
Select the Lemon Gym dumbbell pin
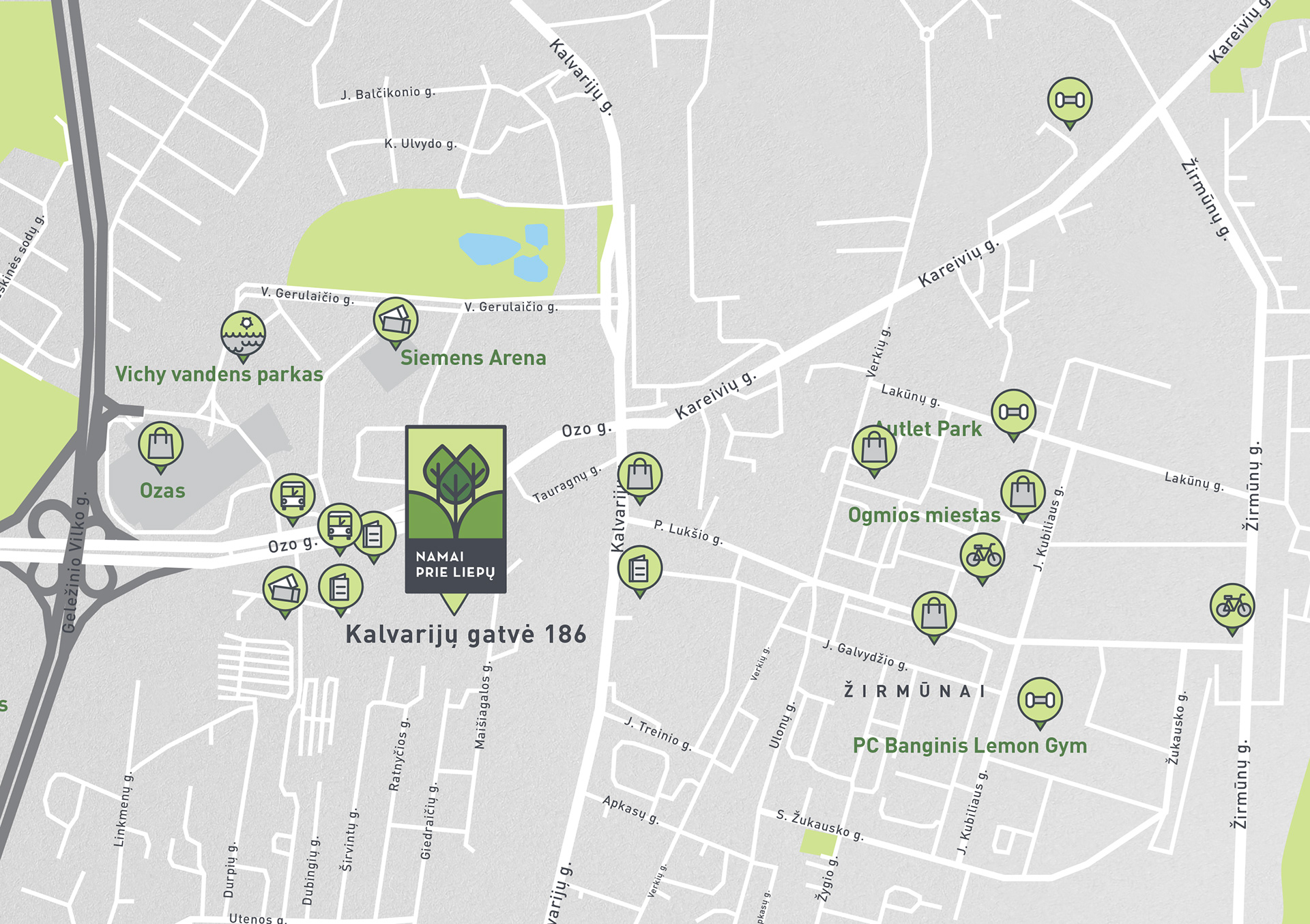(x=1040, y=703)
